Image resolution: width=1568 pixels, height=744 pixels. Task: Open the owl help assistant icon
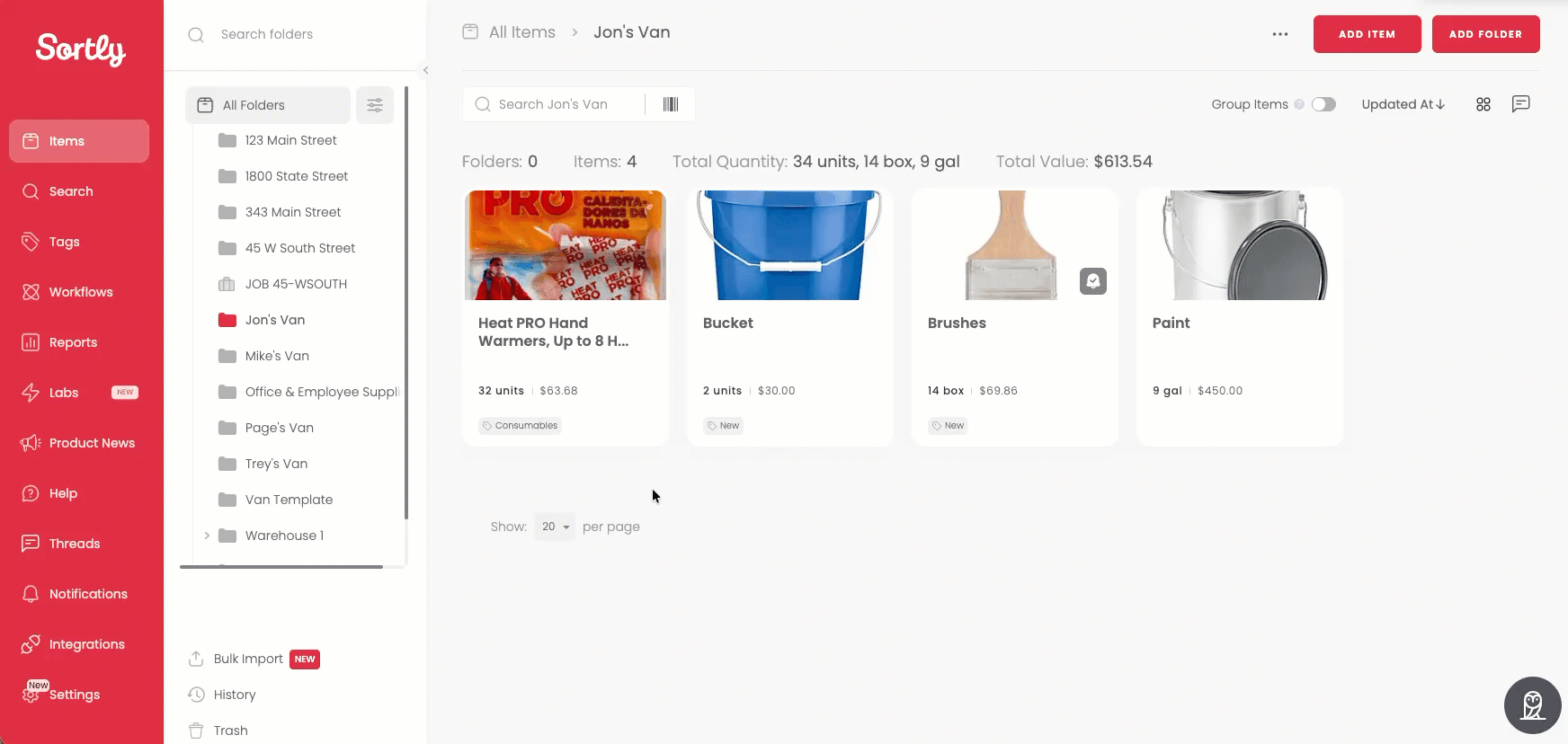[x=1533, y=705]
